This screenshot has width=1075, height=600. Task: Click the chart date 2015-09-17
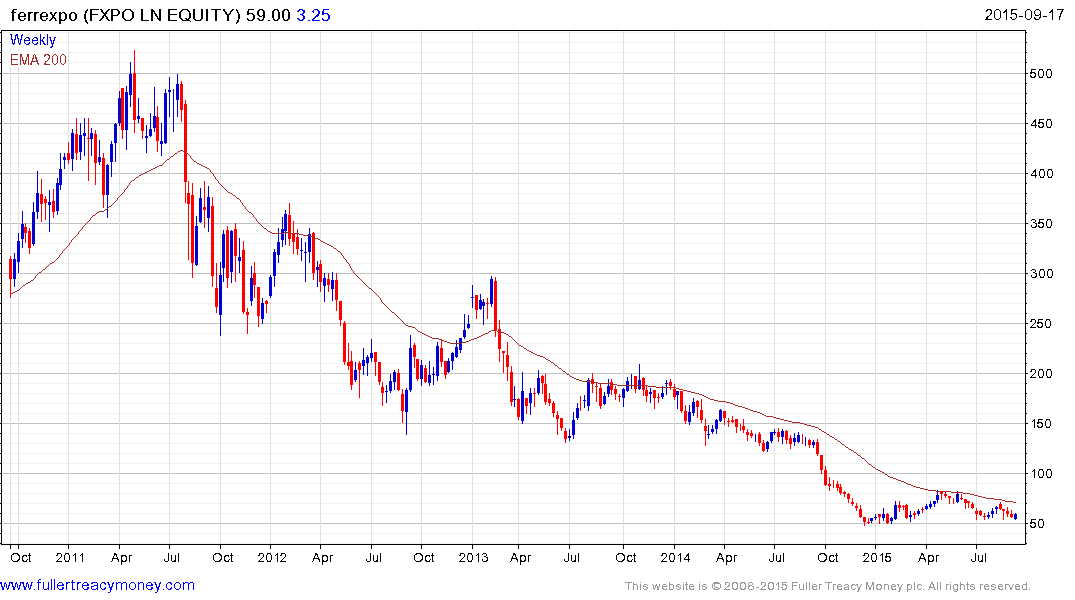pyautogui.click(x=1024, y=14)
